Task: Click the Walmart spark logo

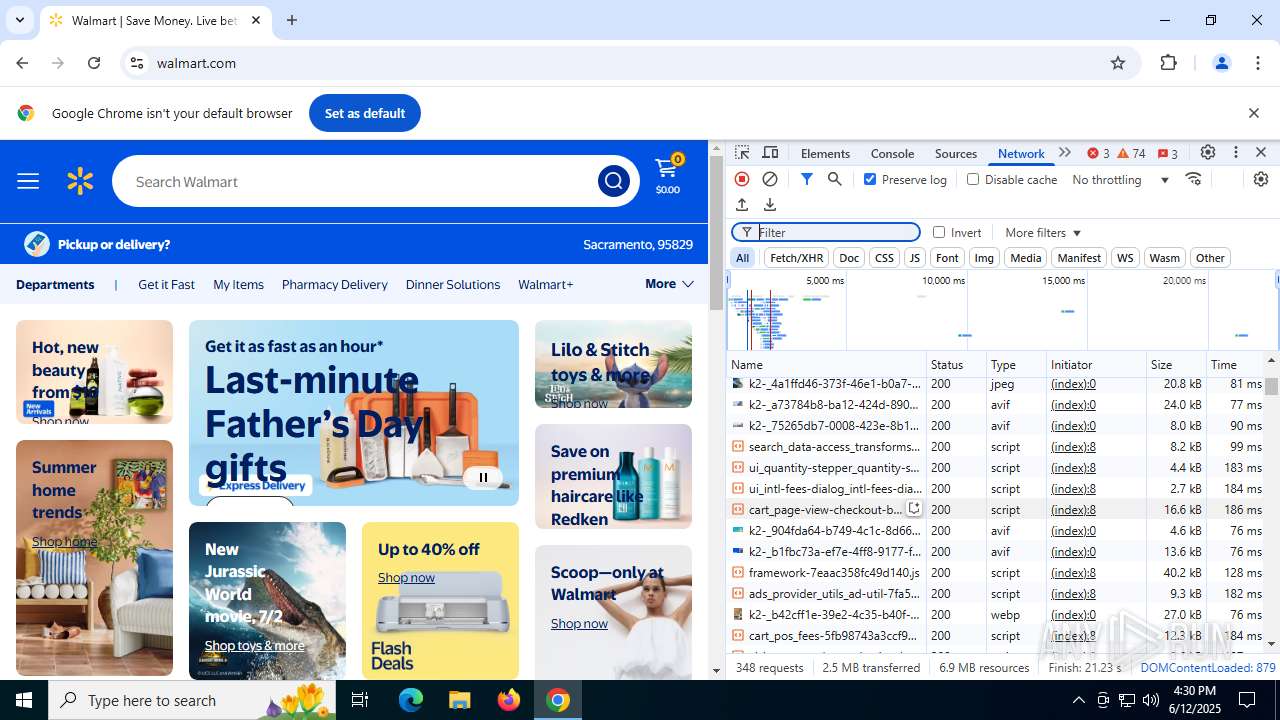Action: (x=80, y=181)
